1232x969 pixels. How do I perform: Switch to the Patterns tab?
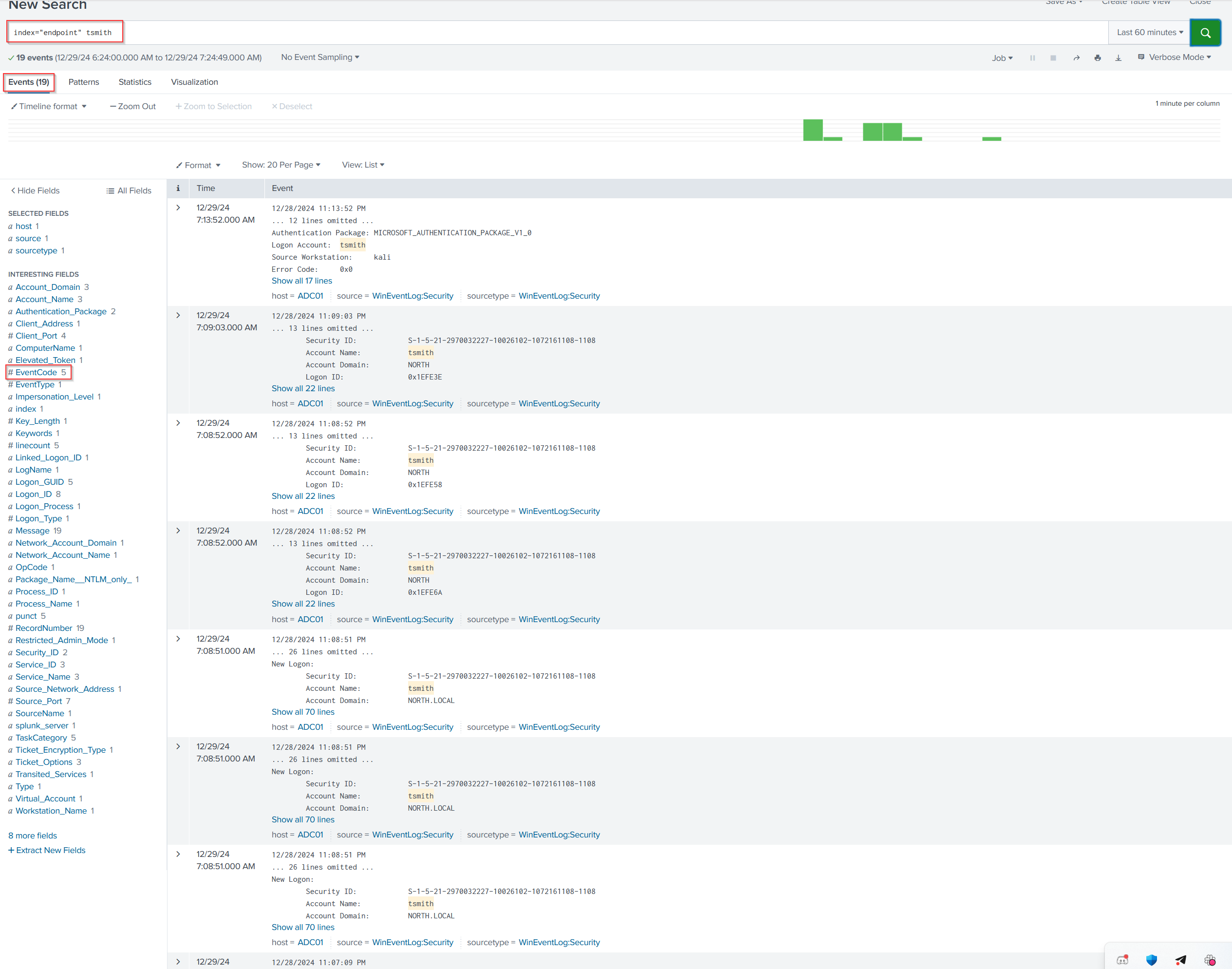pos(84,82)
